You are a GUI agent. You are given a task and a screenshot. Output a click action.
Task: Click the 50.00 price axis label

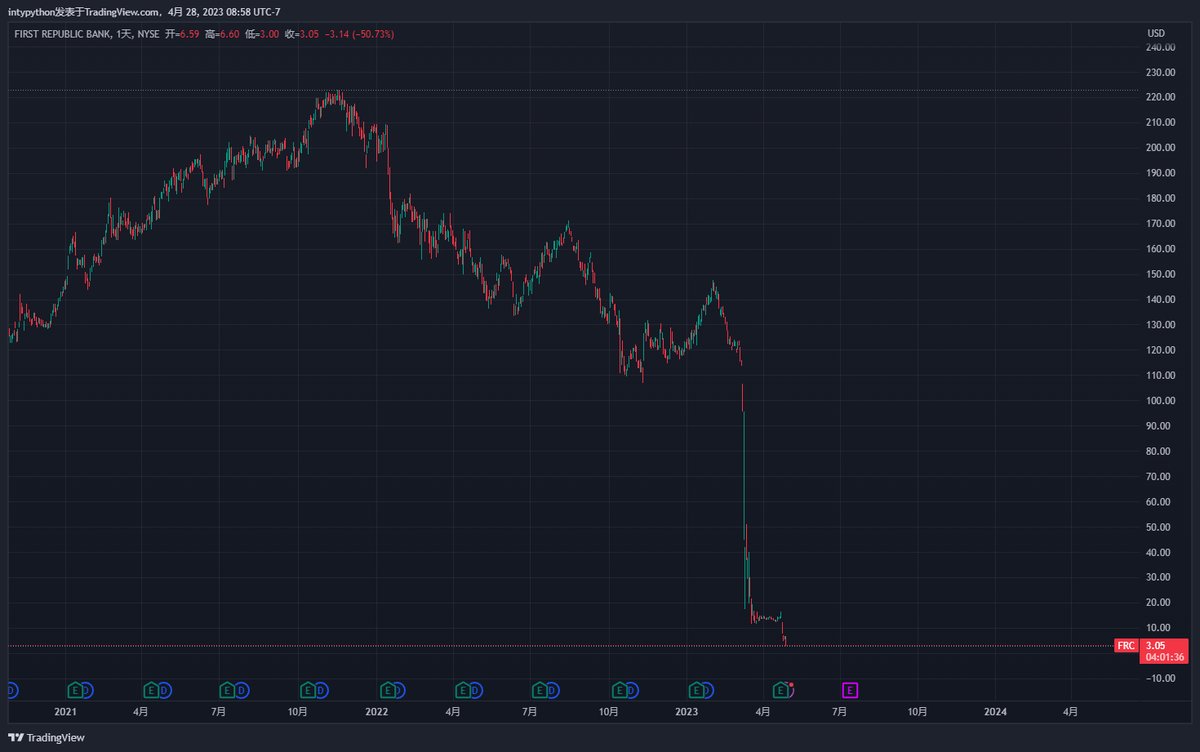point(1158,527)
